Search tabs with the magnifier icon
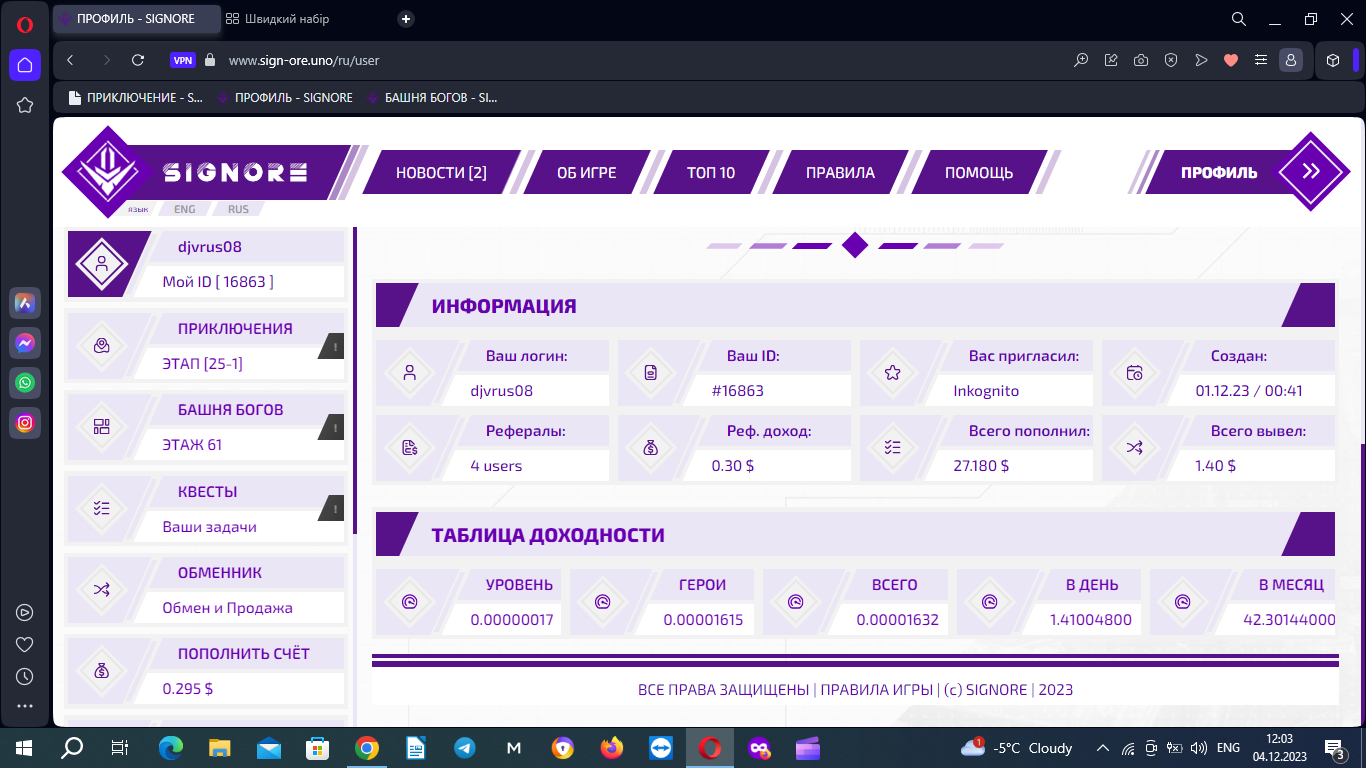Image resolution: width=1366 pixels, height=768 pixels. point(1238,19)
